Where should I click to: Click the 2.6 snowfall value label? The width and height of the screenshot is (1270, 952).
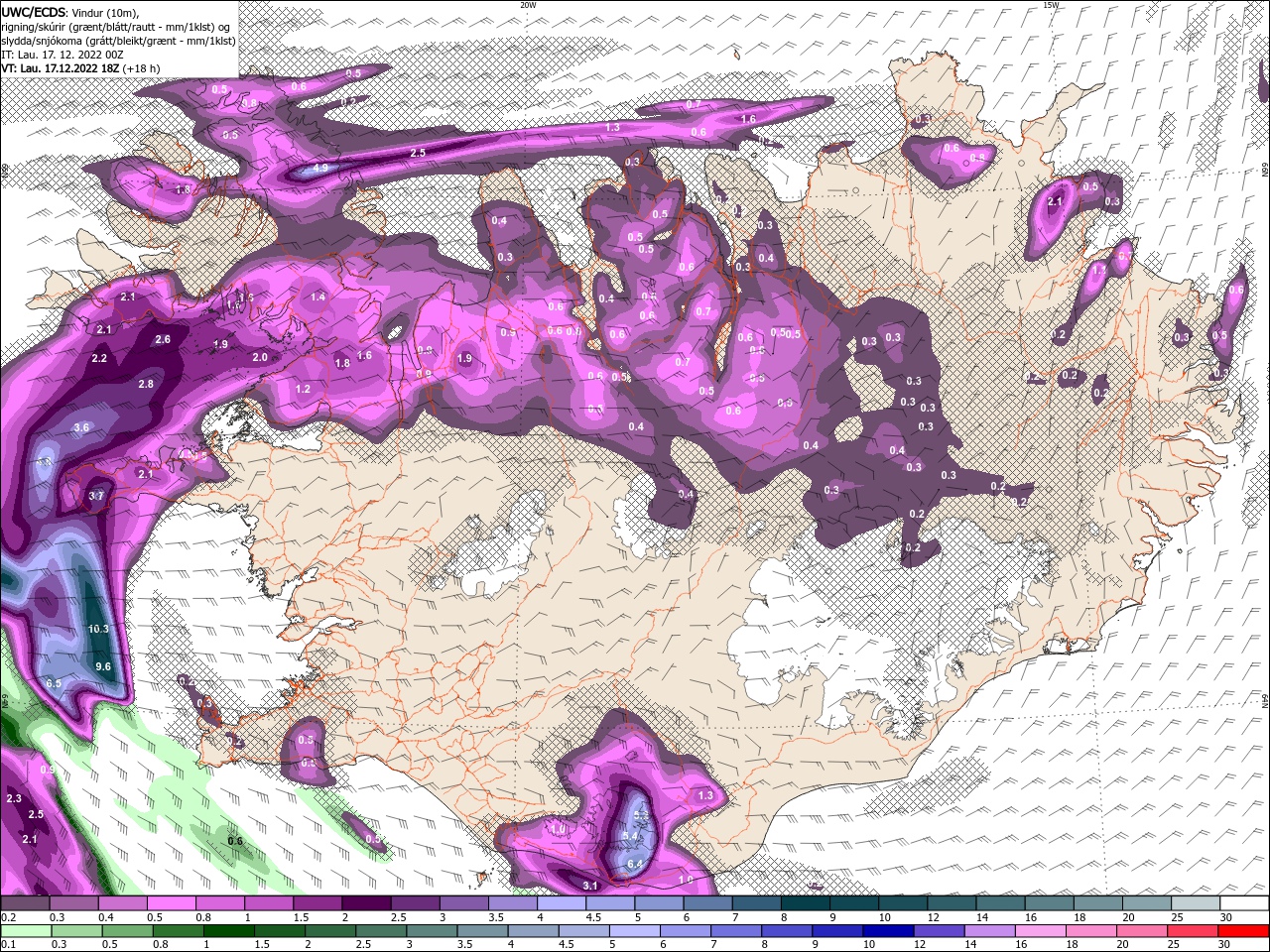click(x=163, y=339)
